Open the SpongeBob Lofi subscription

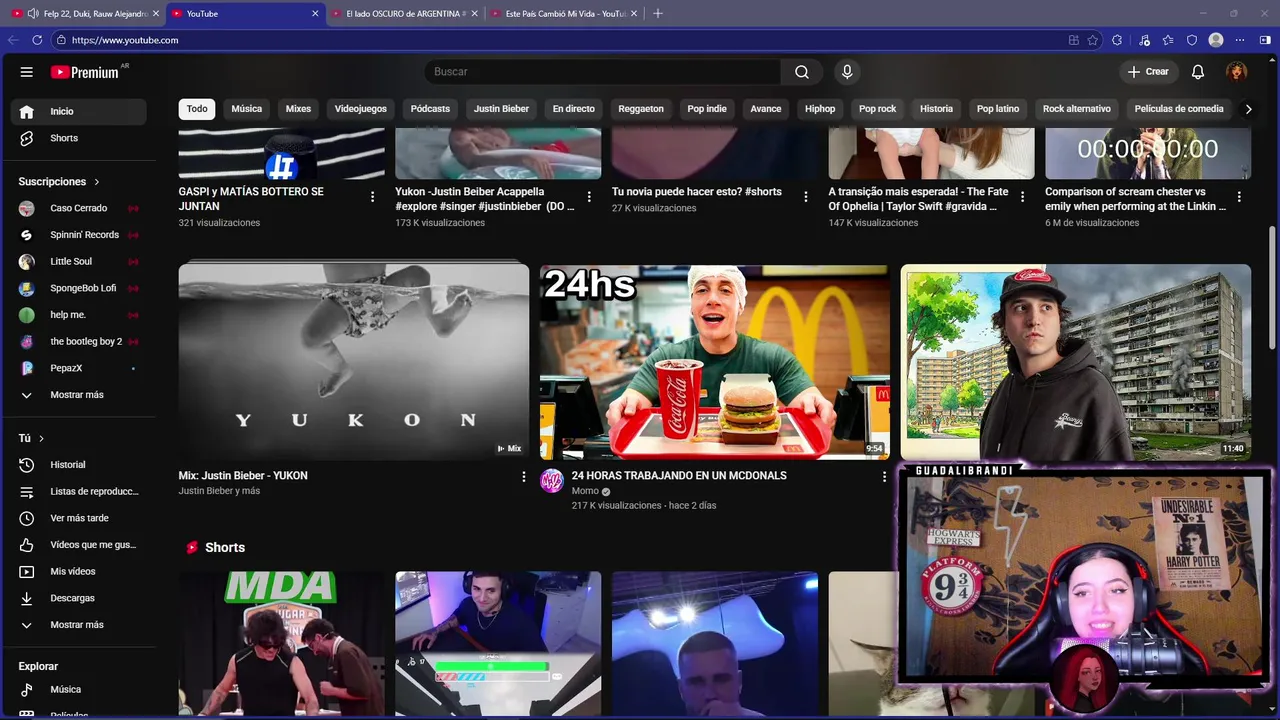[79, 288]
